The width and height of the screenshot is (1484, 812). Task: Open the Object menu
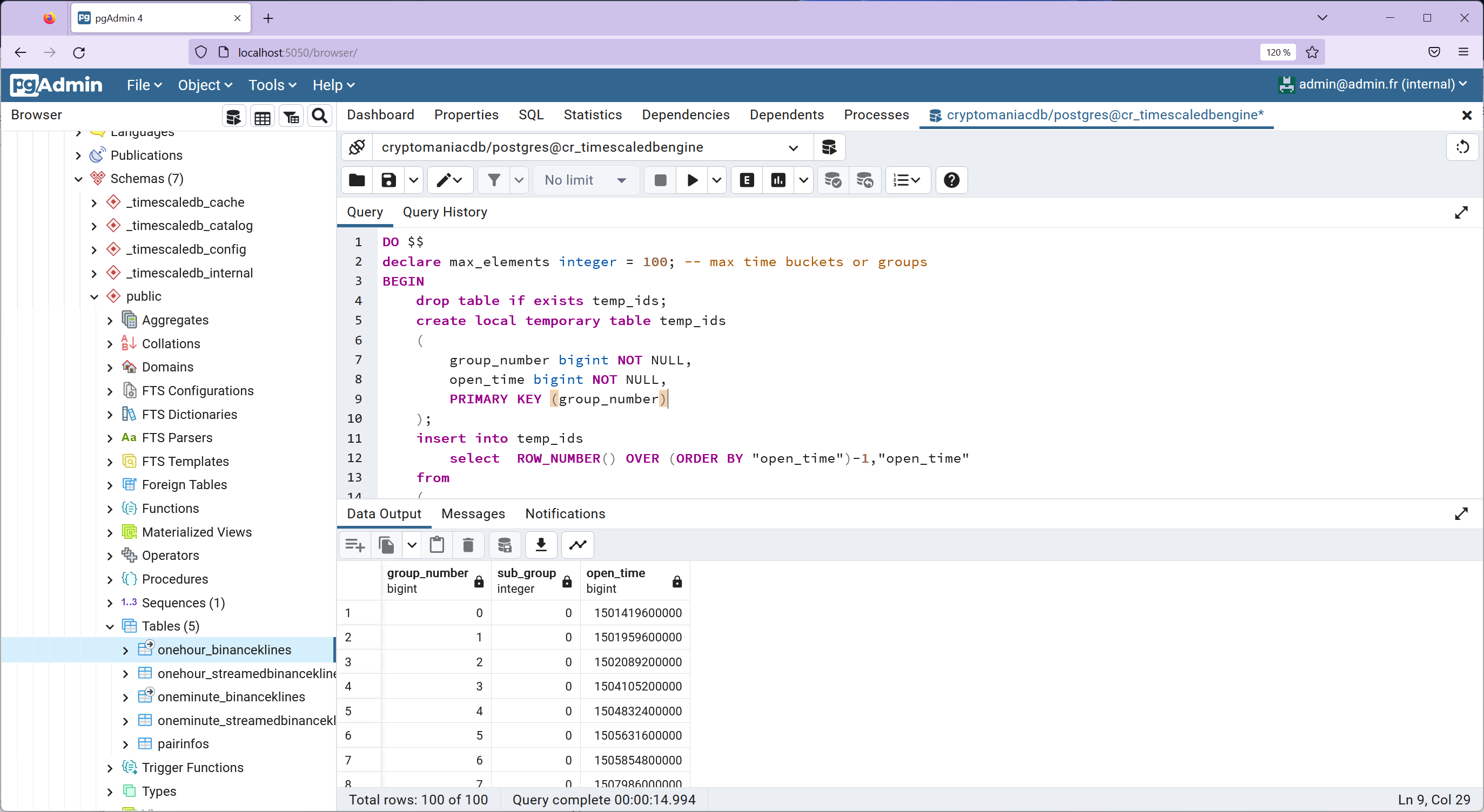205,85
